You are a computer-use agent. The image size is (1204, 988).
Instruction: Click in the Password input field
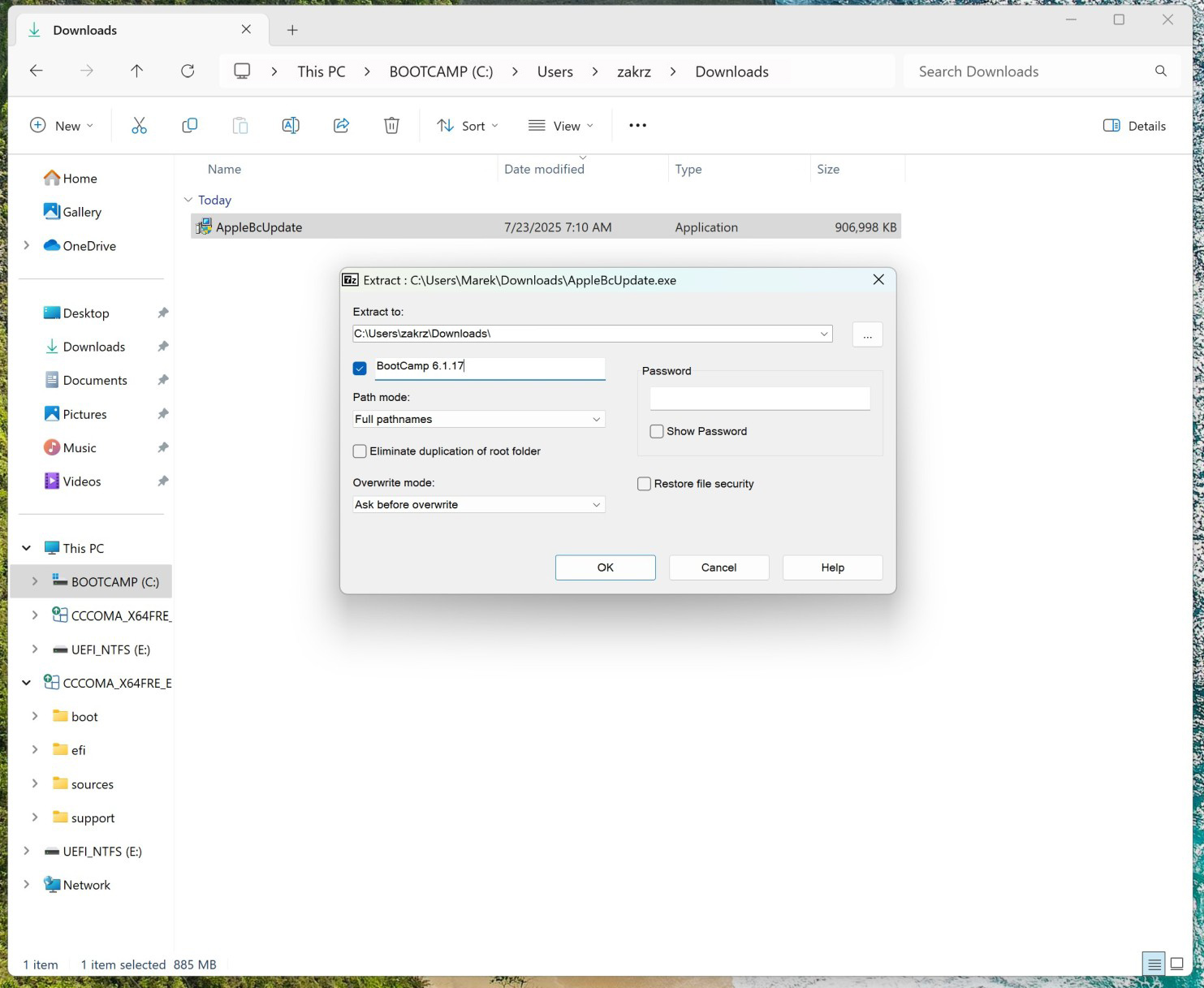point(760,398)
